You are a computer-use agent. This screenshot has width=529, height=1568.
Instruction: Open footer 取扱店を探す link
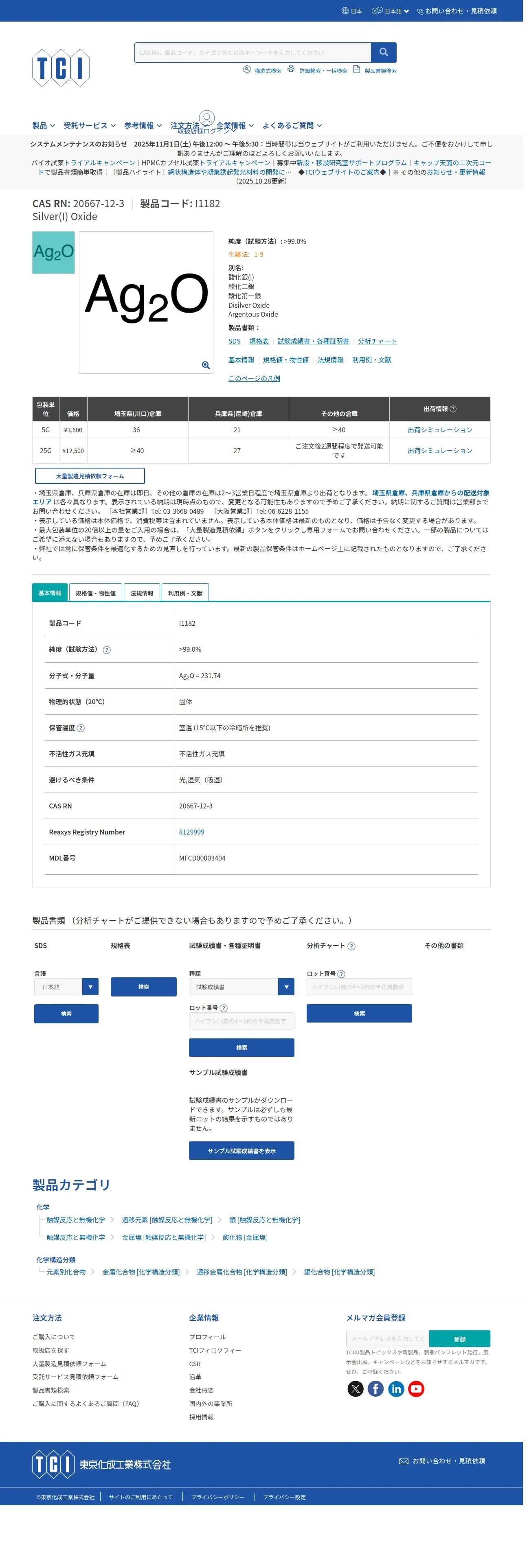point(50,1350)
